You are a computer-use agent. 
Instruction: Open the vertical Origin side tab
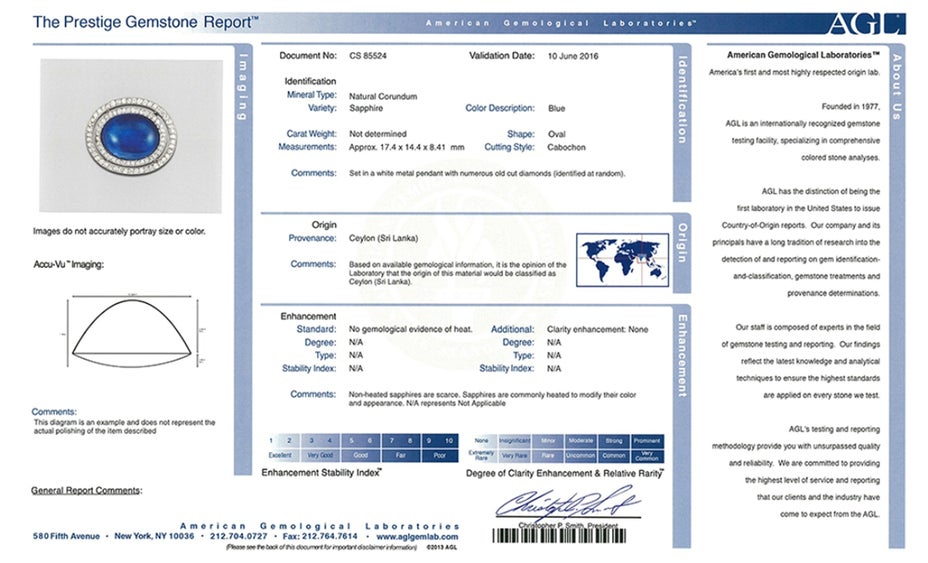pyautogui.click(x=682, y=243)
